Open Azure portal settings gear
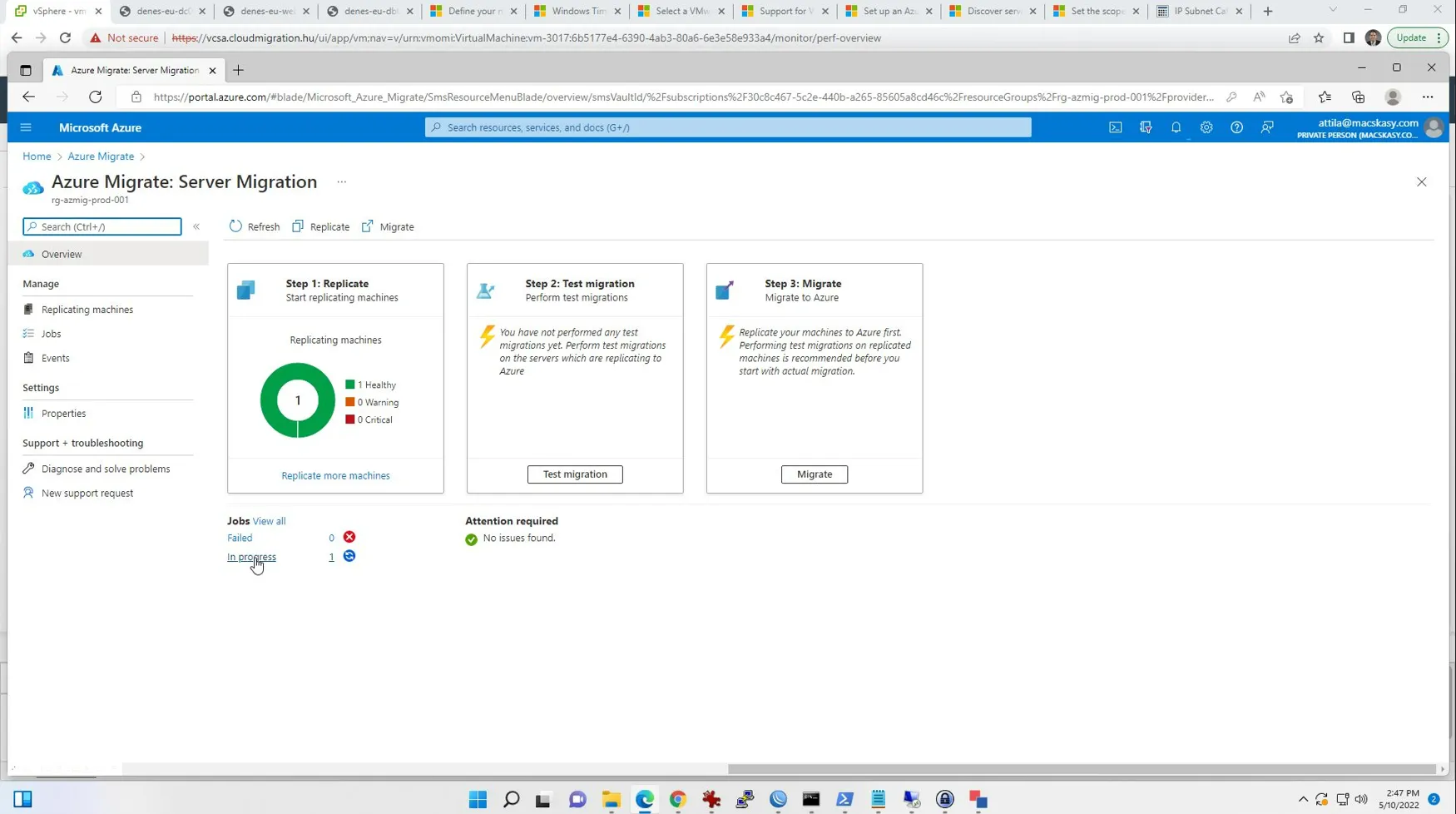 tap(1206, 127)
